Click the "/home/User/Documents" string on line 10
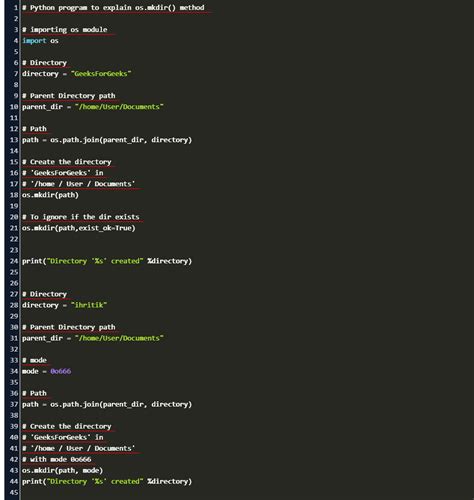 coord(119,107)
